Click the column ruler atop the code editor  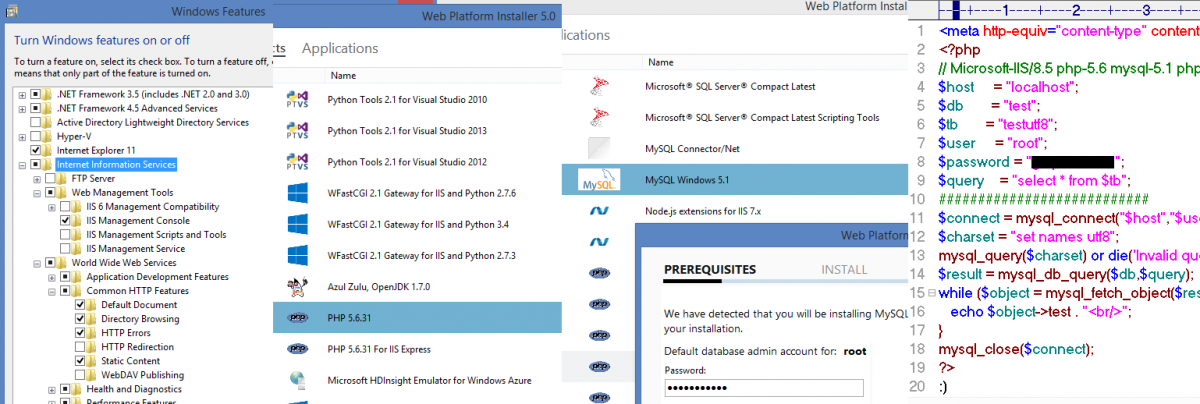[x=1068, y=10]
